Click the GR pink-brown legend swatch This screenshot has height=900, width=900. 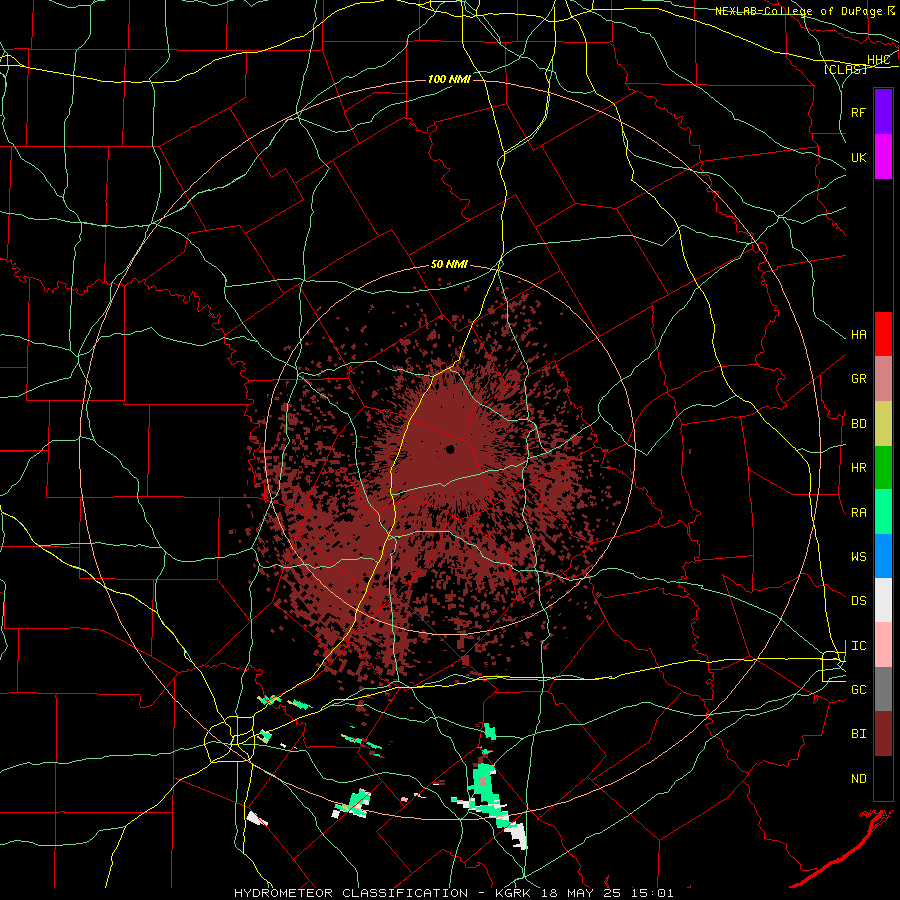(x=883, y=379)
